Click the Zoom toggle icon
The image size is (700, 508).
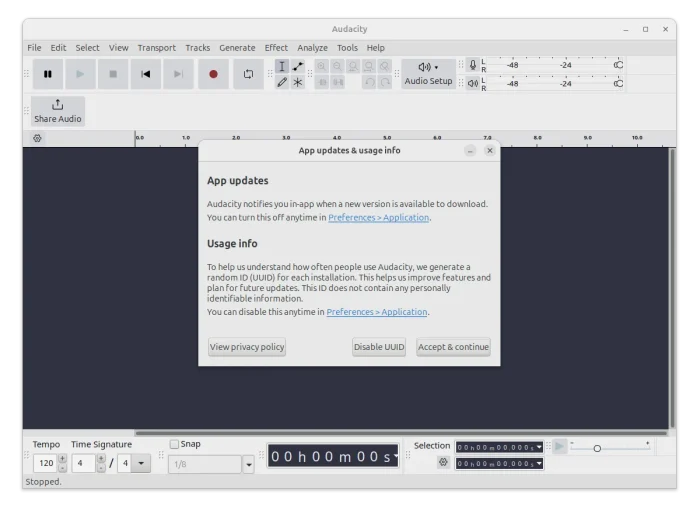(384, 67)
